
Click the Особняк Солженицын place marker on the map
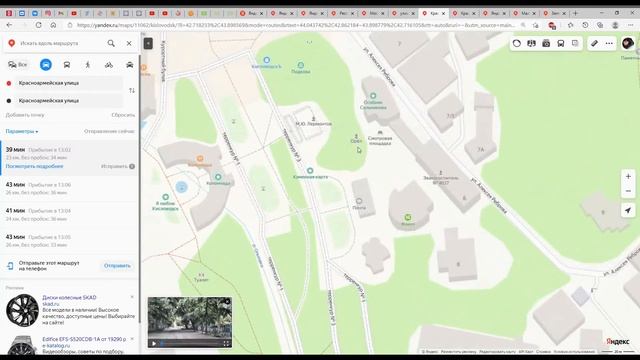click(x=373, y=96)
